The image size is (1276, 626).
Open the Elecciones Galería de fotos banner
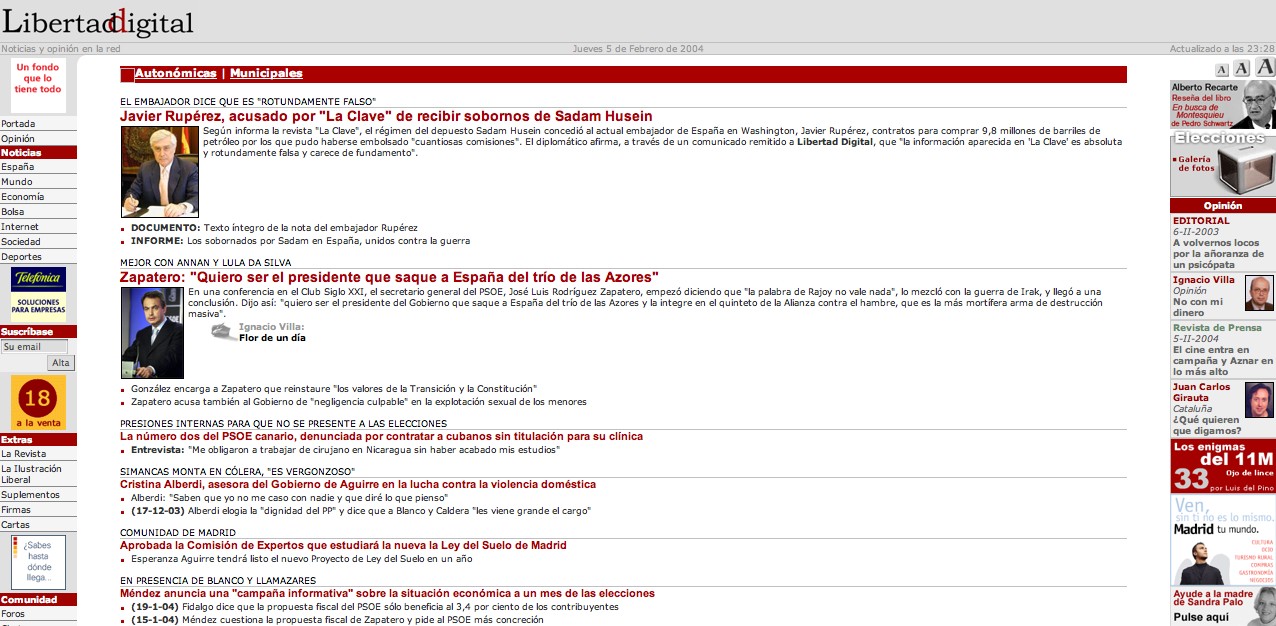tap(1223, 163)
